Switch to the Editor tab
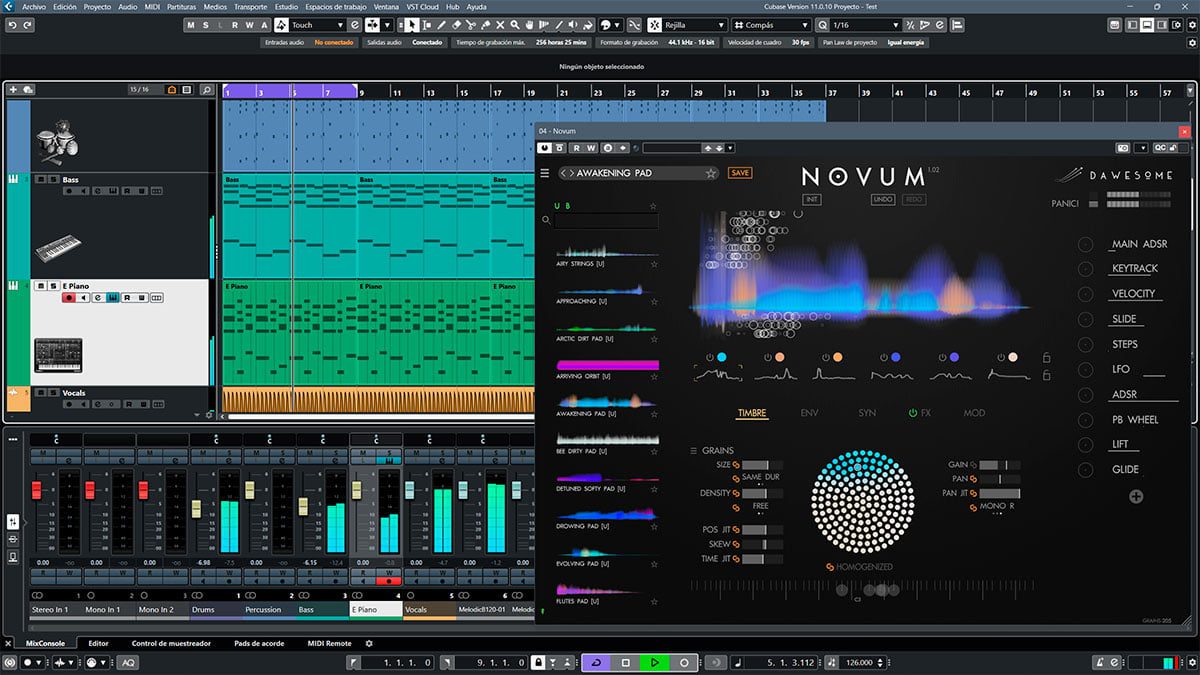Viewport: 1200px width, 675px height. pyautogui.click(x=98, y=643)
